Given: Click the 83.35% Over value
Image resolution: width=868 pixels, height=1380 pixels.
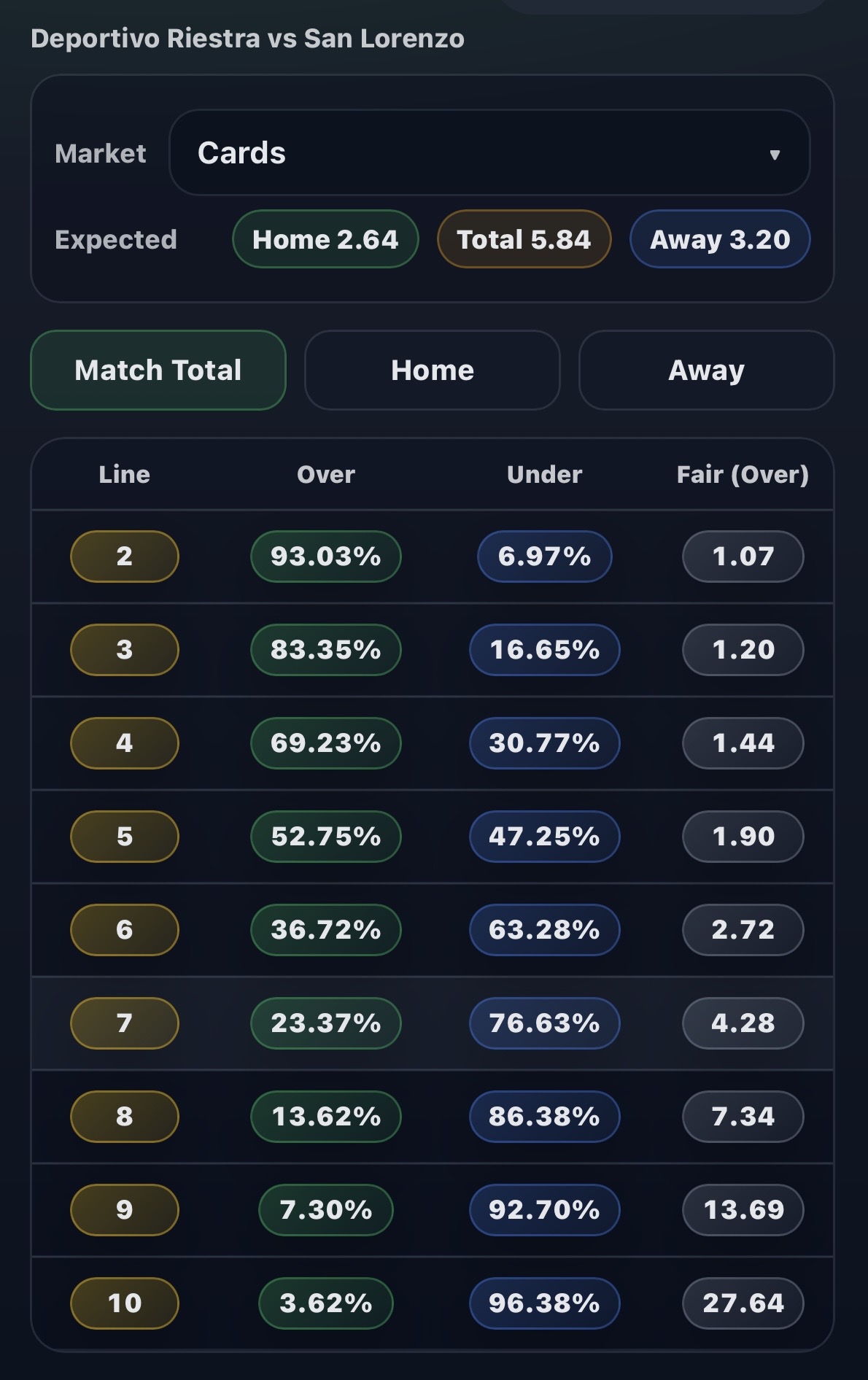Looking at the screenshot, I should pyautogui.click(x=325, y=650).
